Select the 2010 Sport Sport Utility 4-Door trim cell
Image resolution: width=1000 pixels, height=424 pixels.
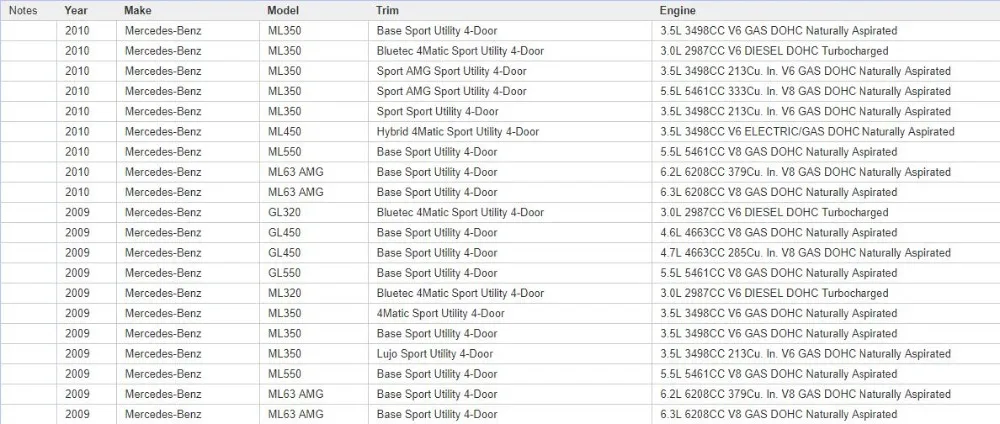point(510,112)
